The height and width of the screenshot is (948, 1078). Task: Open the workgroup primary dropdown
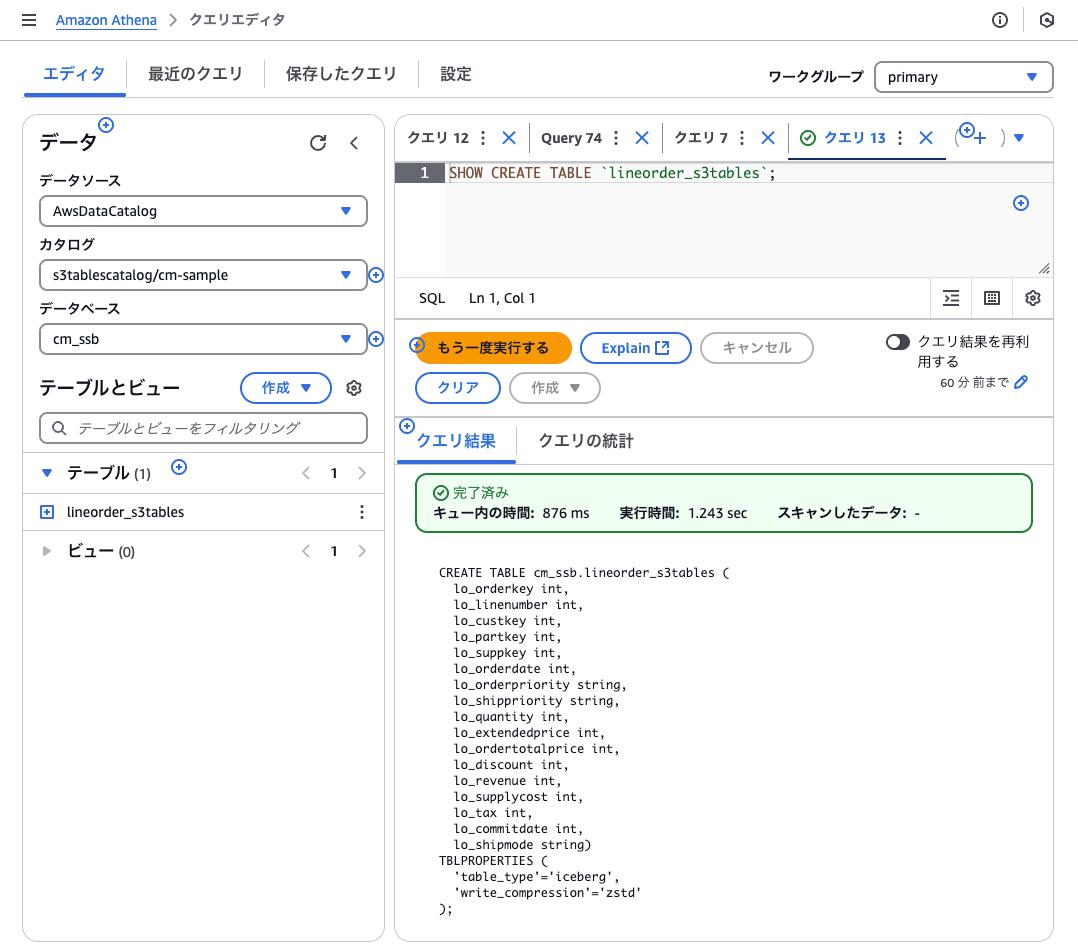pyautogui.click(x=963, y=77)
